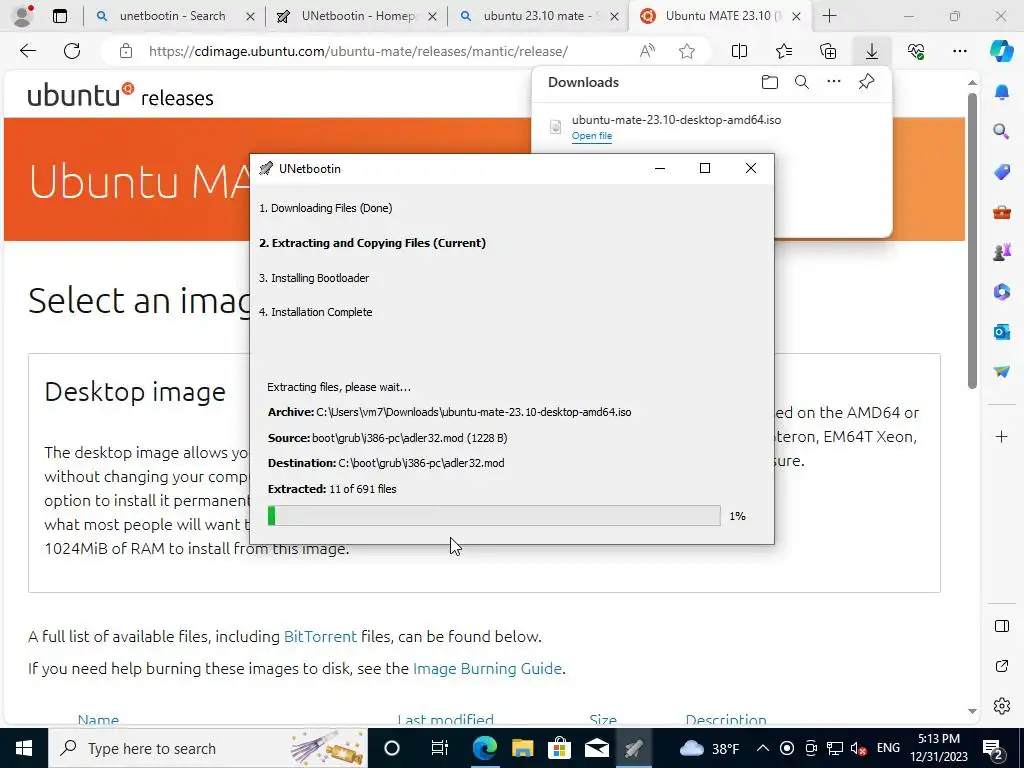The image size is (1024, 768).
Task: Close the unetbootin - Search tab
Action: (x=250, y=16)
